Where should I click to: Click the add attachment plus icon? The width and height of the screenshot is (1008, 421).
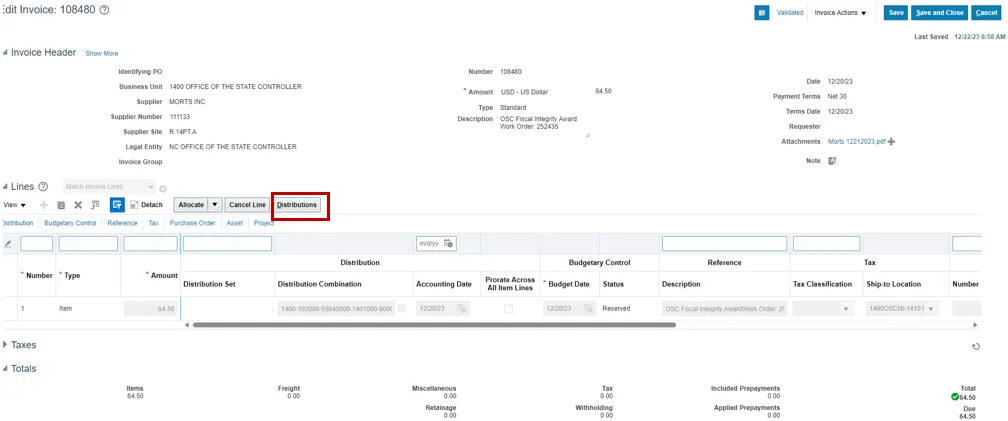(x=891, y=142)
